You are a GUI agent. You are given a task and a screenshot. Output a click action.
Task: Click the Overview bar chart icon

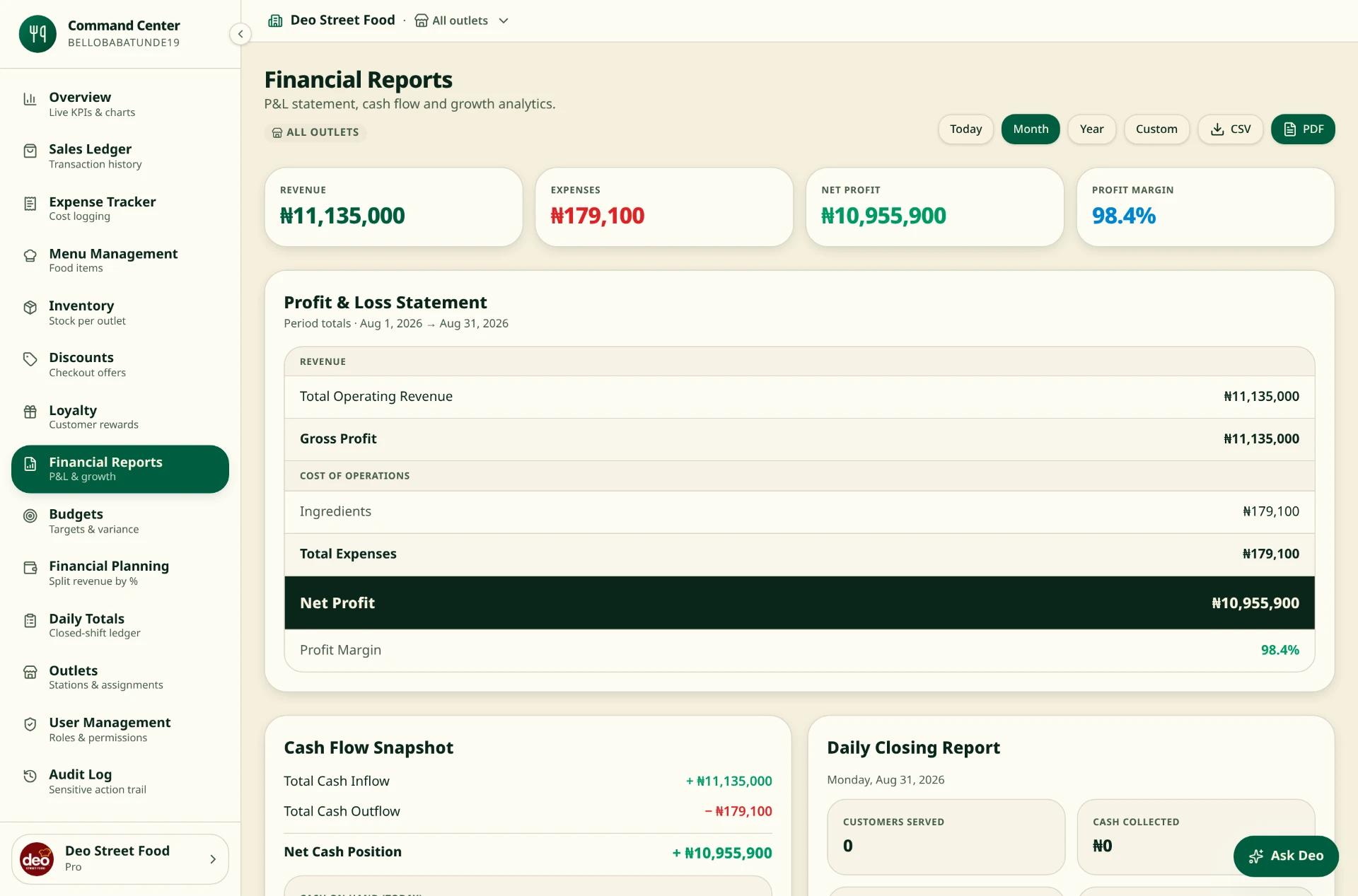tap(30, 99)
